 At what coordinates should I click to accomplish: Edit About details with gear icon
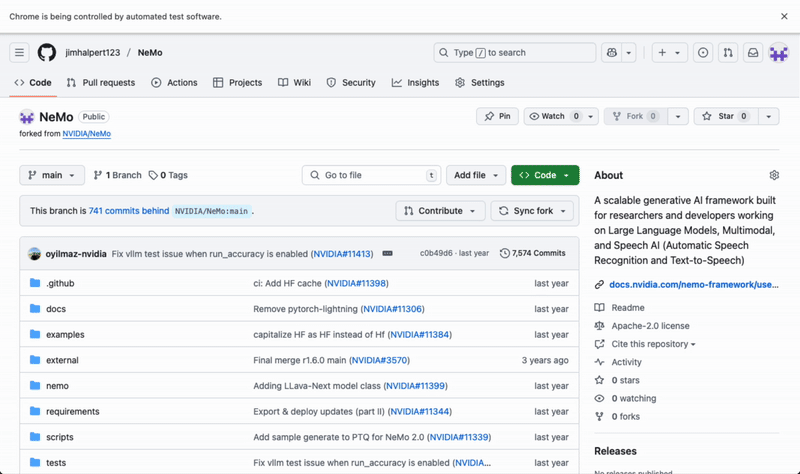[774, 175]
